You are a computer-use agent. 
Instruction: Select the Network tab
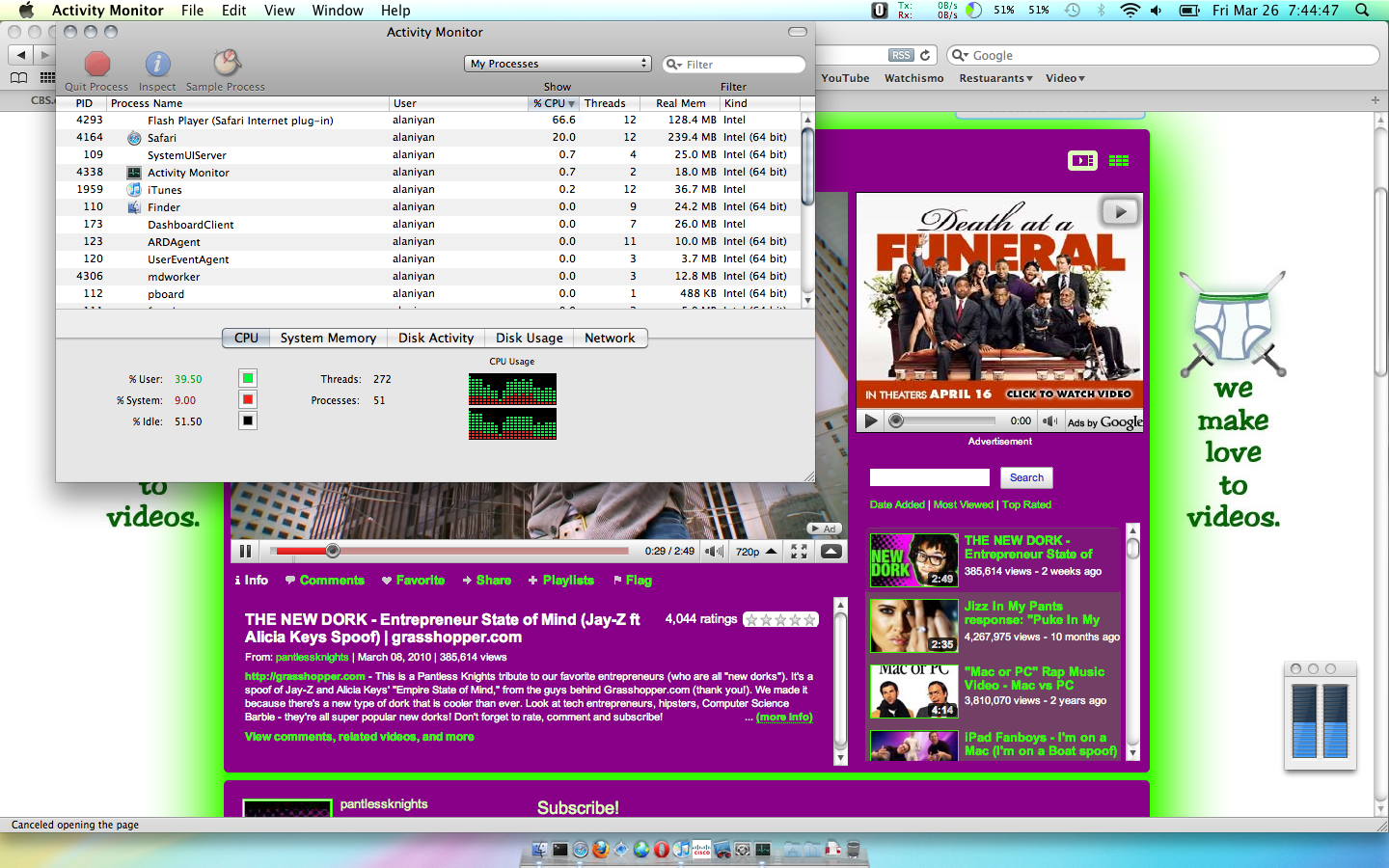pyautogui.click(x=610, y=339)
